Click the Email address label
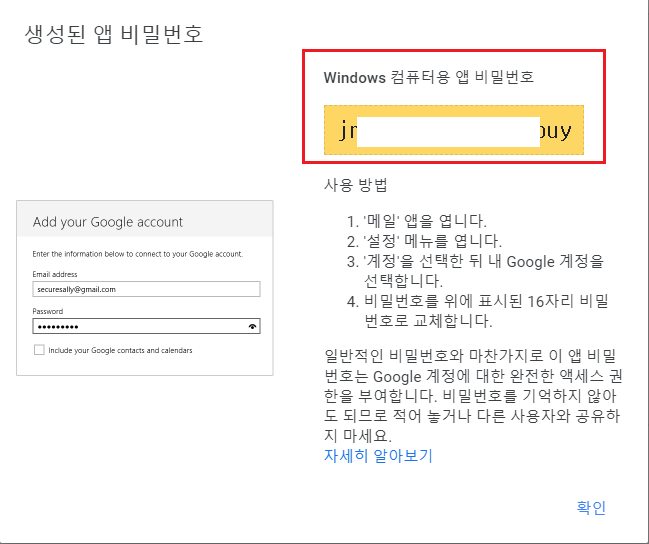 [55, 274]
